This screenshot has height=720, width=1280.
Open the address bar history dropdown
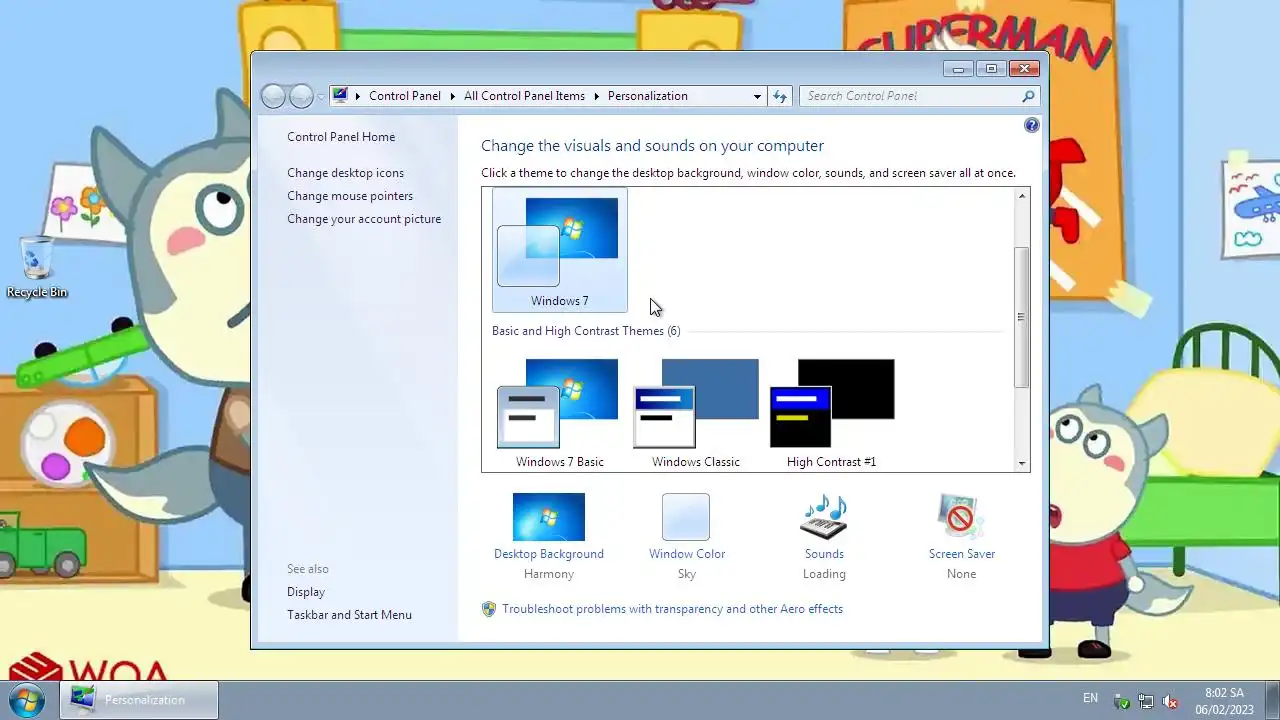[757, 96]
